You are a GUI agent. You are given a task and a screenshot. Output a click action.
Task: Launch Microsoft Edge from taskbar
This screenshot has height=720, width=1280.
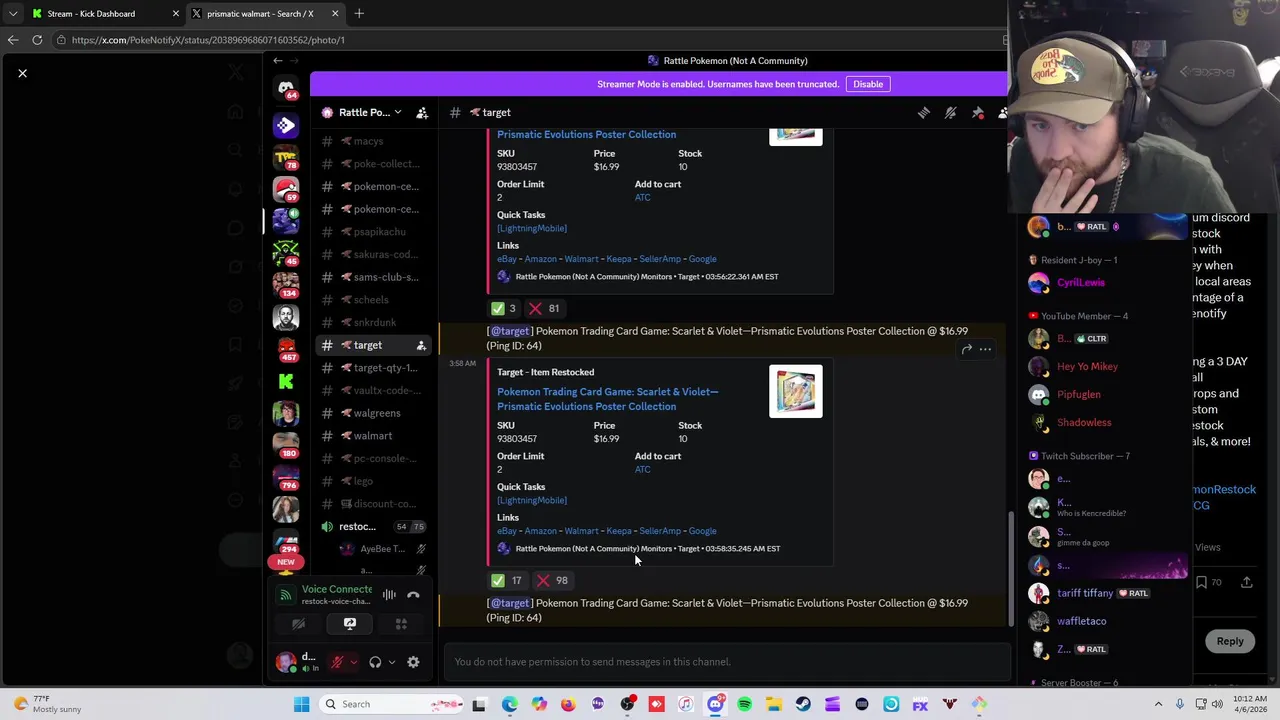click(510, 704)
